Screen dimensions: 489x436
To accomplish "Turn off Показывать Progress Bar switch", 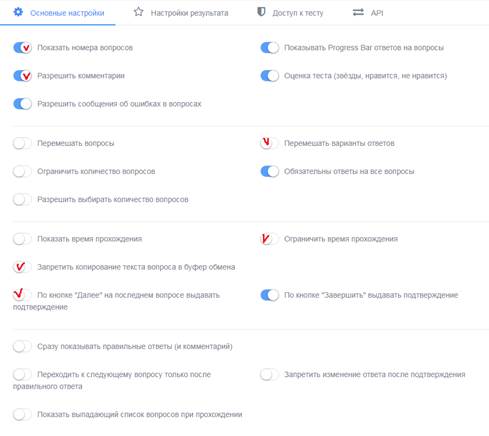I will click(x=270, y=48).
